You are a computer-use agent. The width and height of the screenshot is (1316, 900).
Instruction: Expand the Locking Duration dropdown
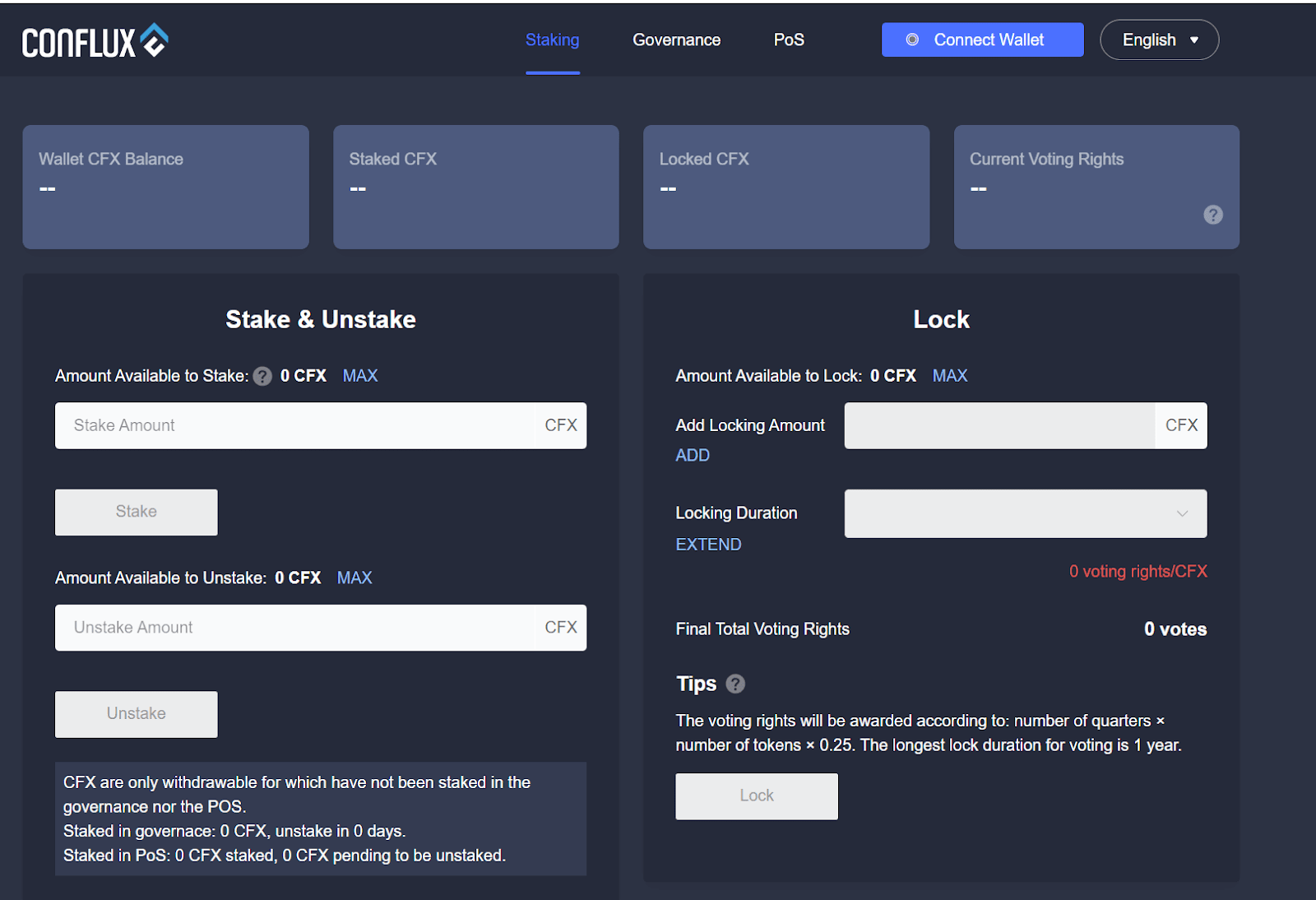click(x=1026, y=513)
